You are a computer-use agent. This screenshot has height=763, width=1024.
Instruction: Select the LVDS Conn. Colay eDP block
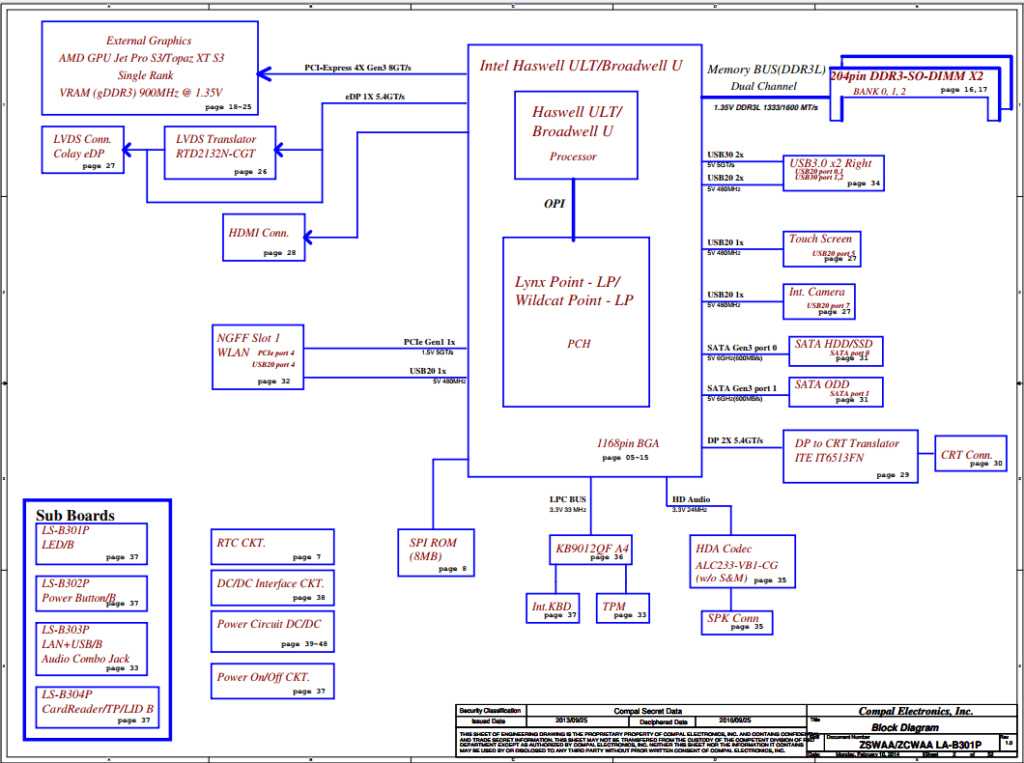tap(83, 150)
